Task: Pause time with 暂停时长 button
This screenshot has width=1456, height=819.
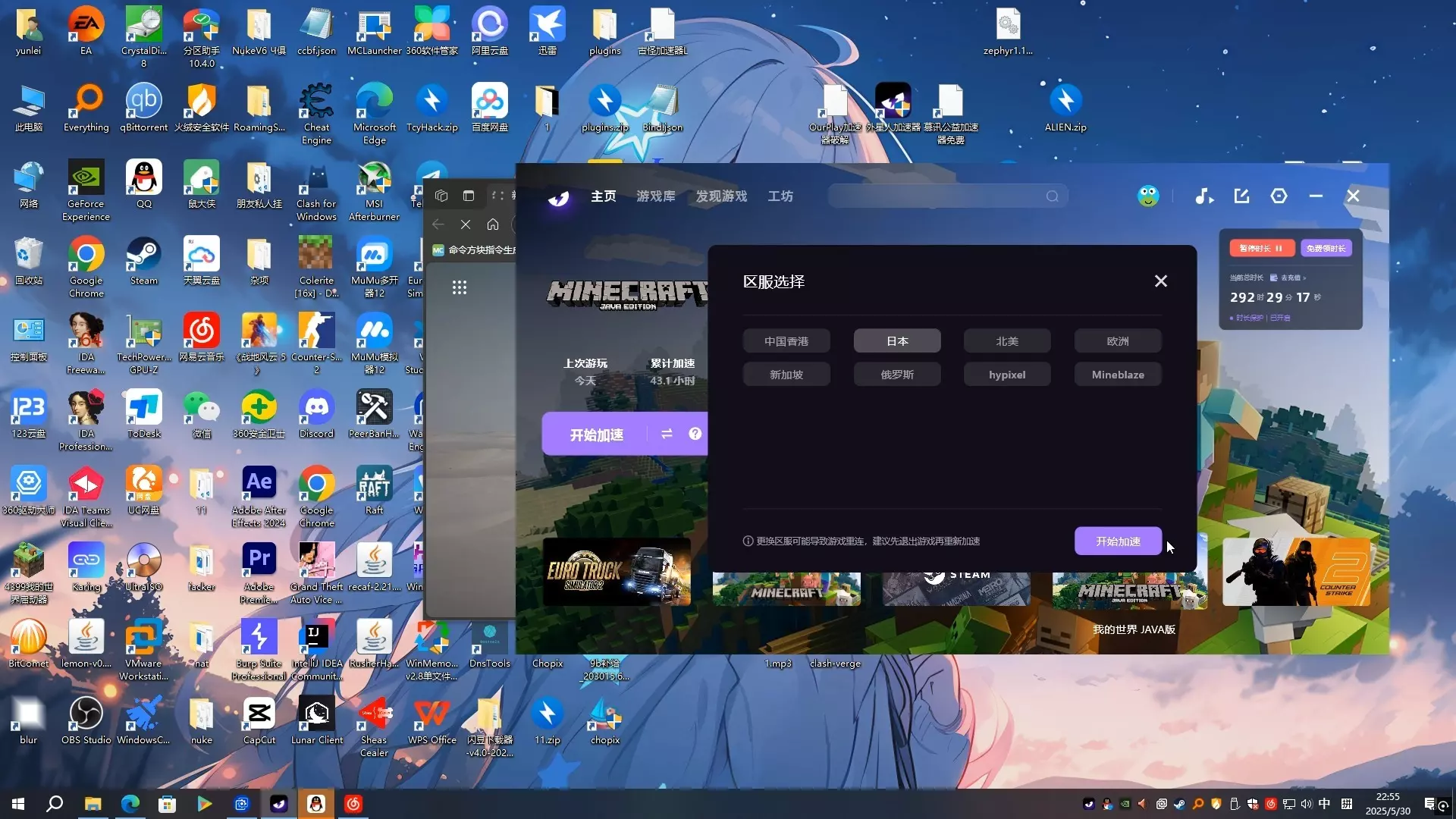Action: [1261, 249]
